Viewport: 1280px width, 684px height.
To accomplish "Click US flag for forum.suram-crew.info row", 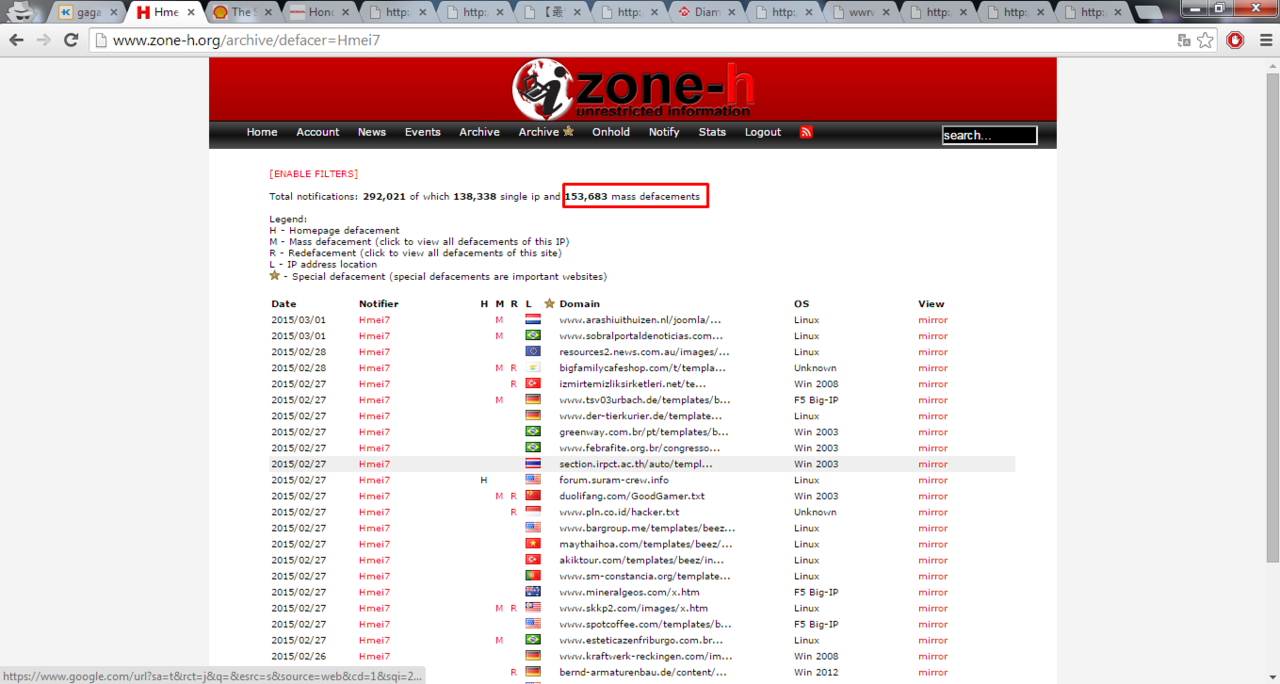I will (533, 480).
